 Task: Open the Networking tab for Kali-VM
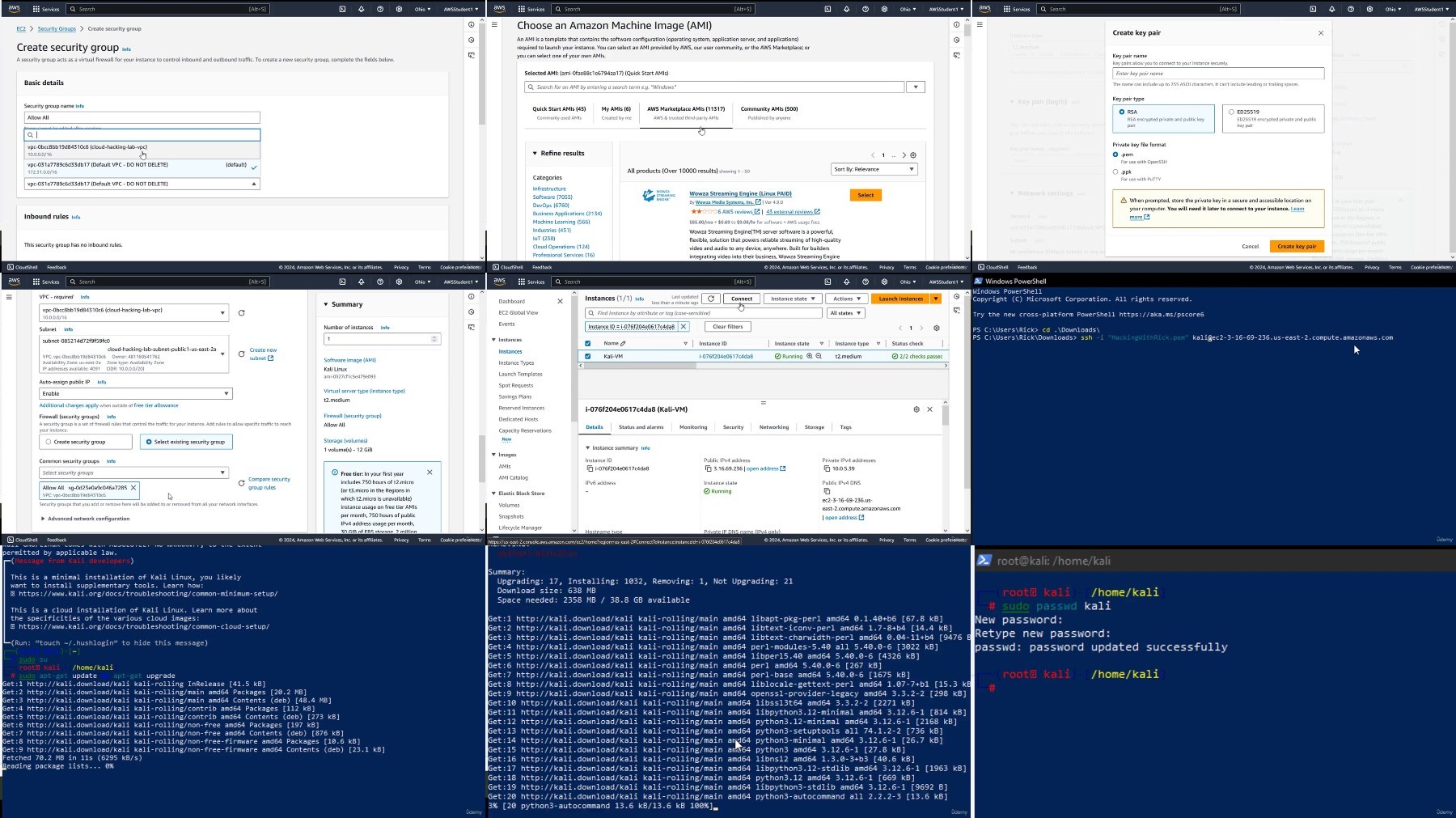(774, 427)
